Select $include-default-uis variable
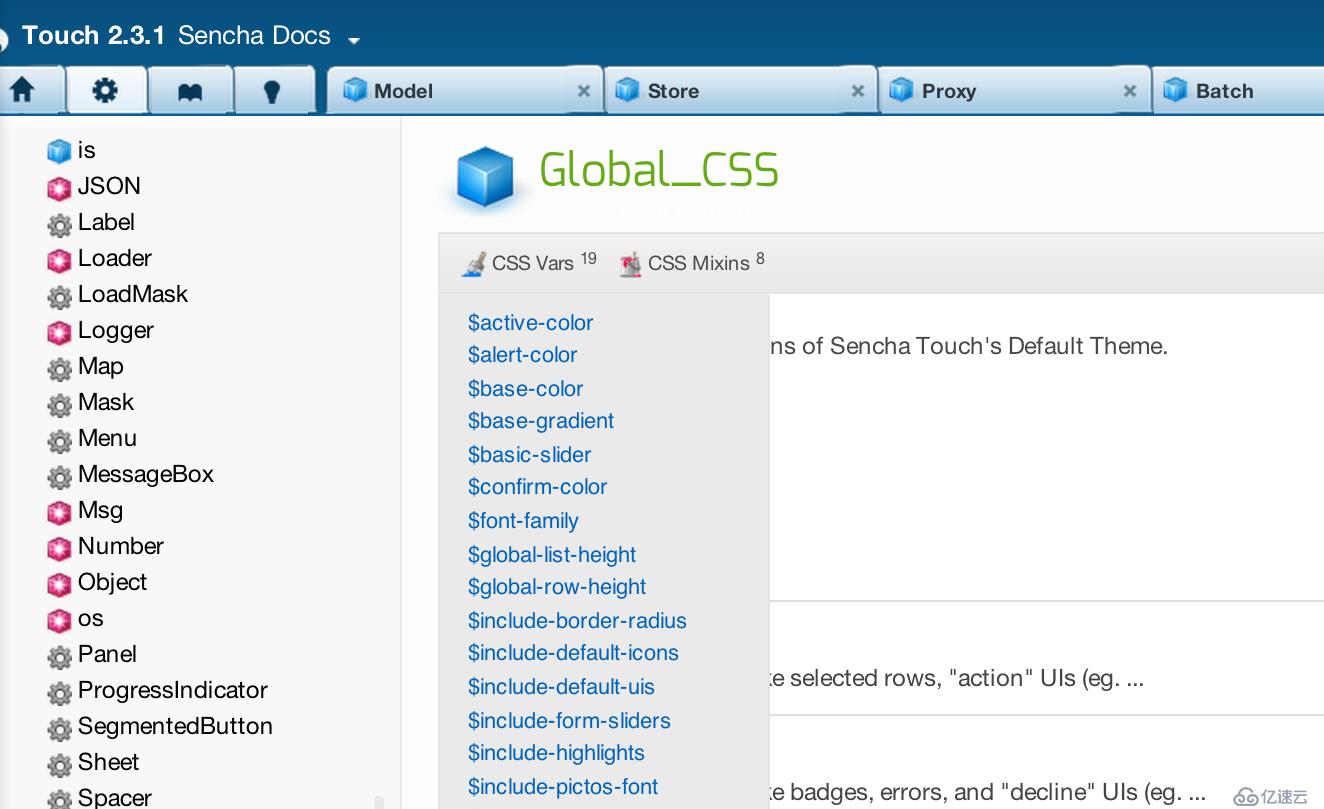Viewport: 1324px width, 809px height. tap(561, 687)
